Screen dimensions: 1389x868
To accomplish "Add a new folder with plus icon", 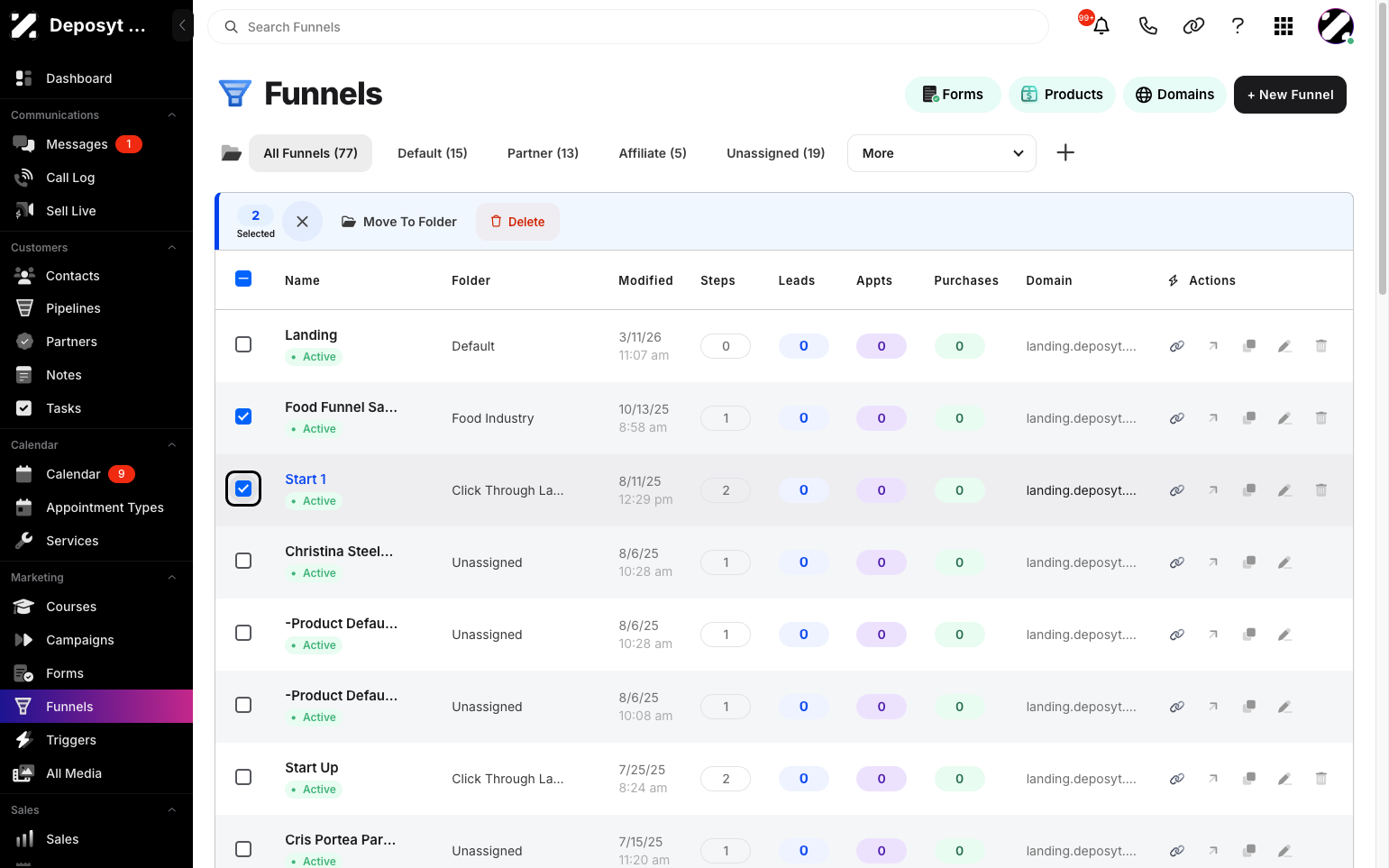I will click(1065, 152).
